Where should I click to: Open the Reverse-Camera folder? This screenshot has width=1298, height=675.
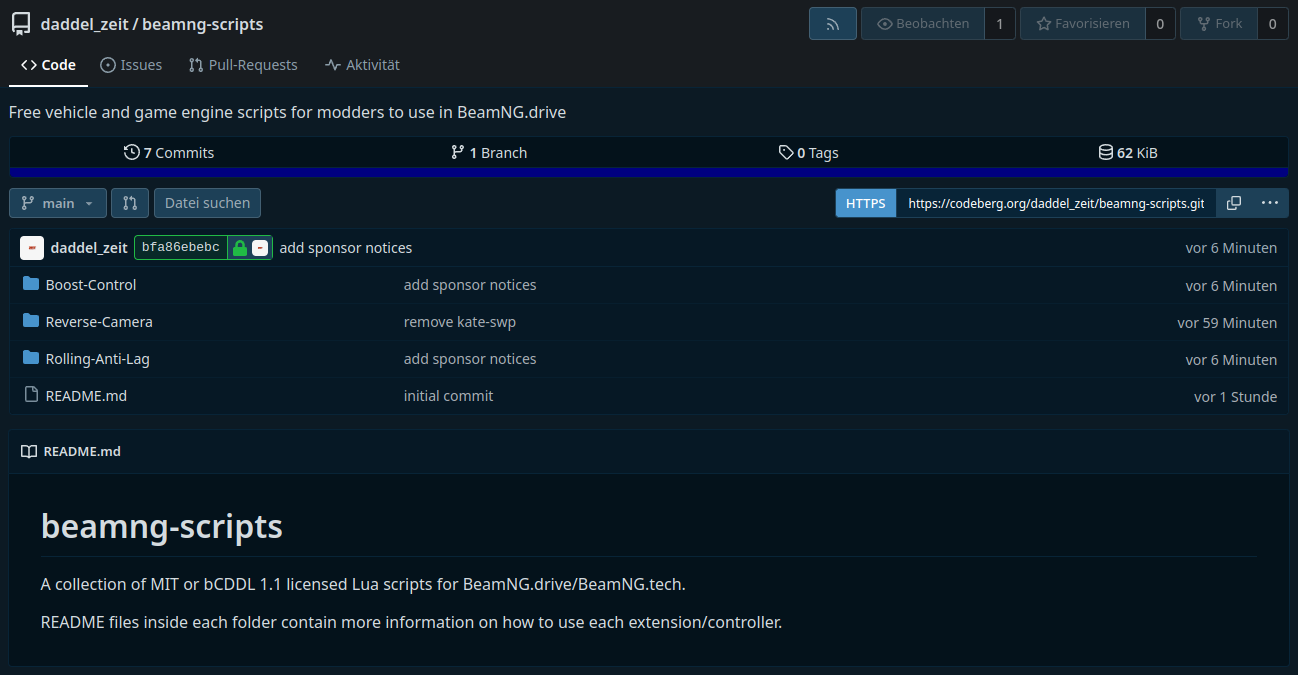[x=99, y=322]
